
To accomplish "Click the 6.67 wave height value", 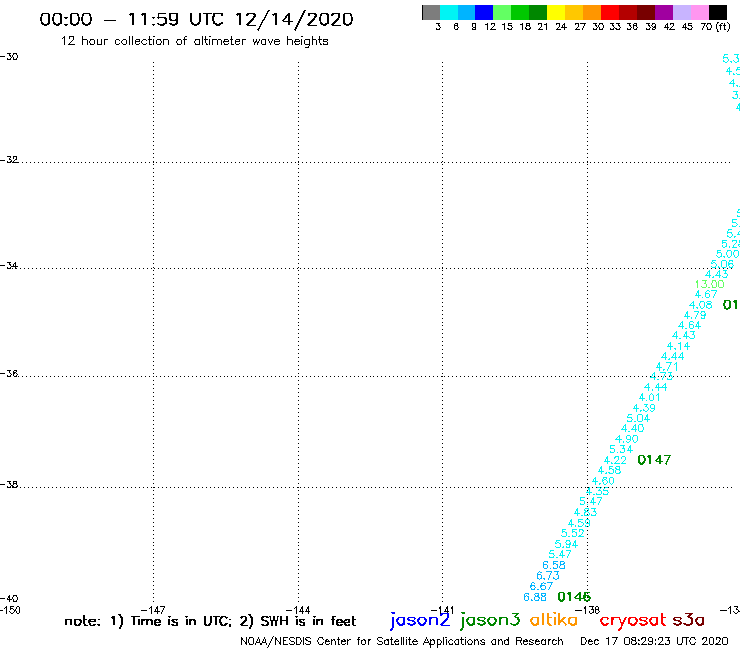I will (541, 586).
